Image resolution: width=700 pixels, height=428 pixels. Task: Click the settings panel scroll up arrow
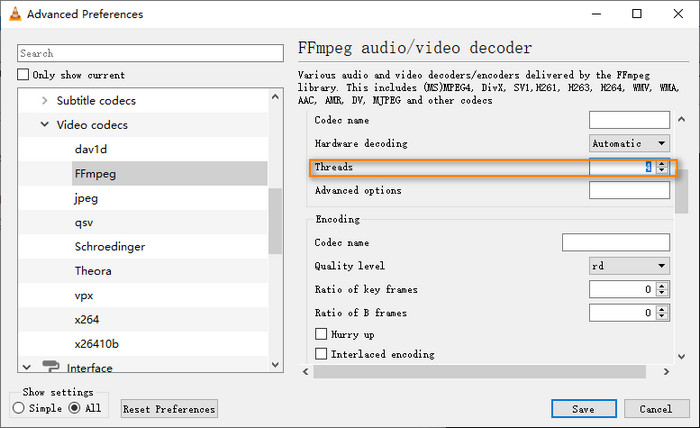(681, 119)
